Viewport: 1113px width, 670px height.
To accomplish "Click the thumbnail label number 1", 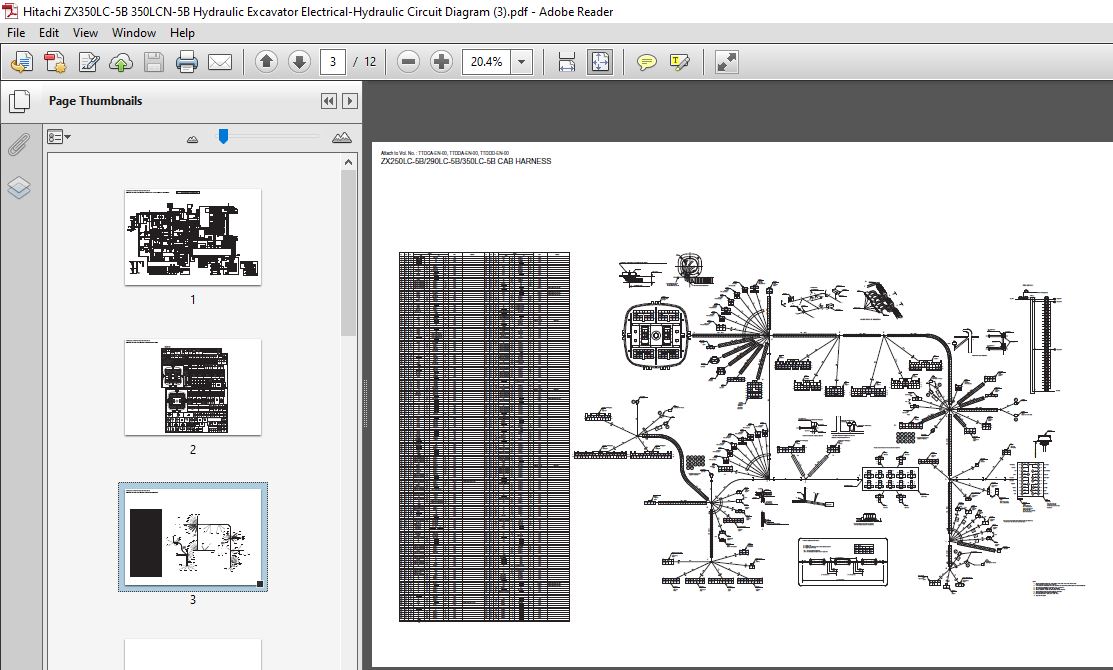I will tap(192, 300).
